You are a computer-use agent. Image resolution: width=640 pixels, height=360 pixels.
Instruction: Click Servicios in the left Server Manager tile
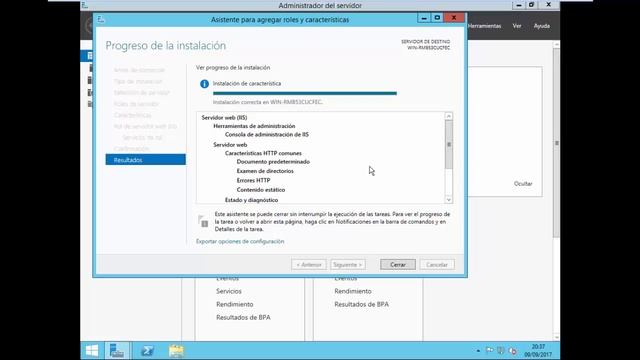229,291
